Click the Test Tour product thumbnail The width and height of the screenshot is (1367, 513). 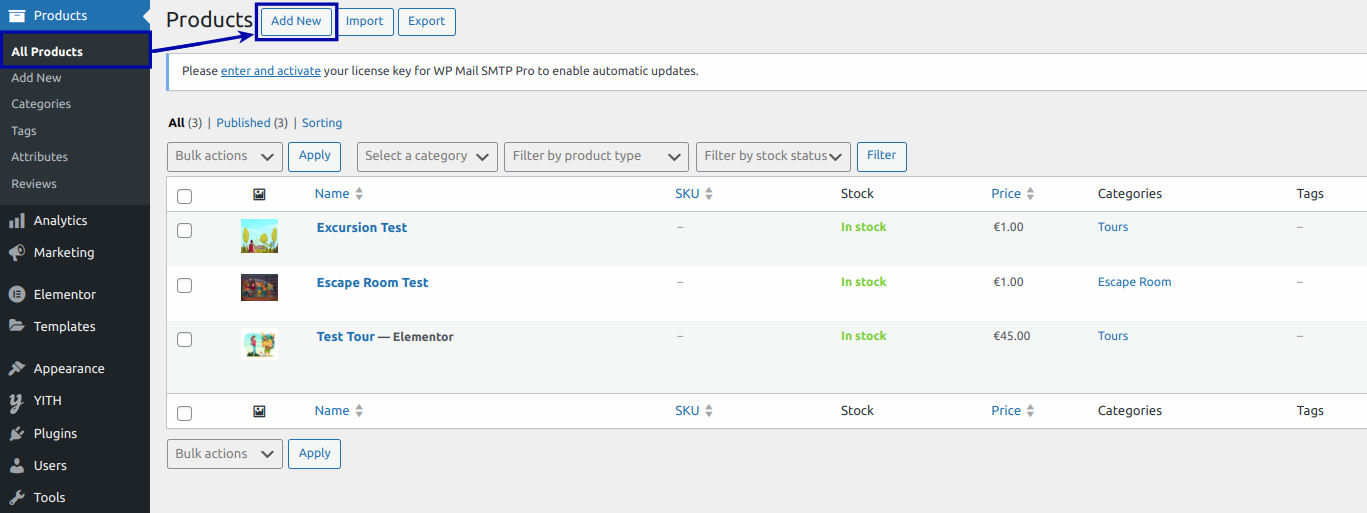point(259,344)
